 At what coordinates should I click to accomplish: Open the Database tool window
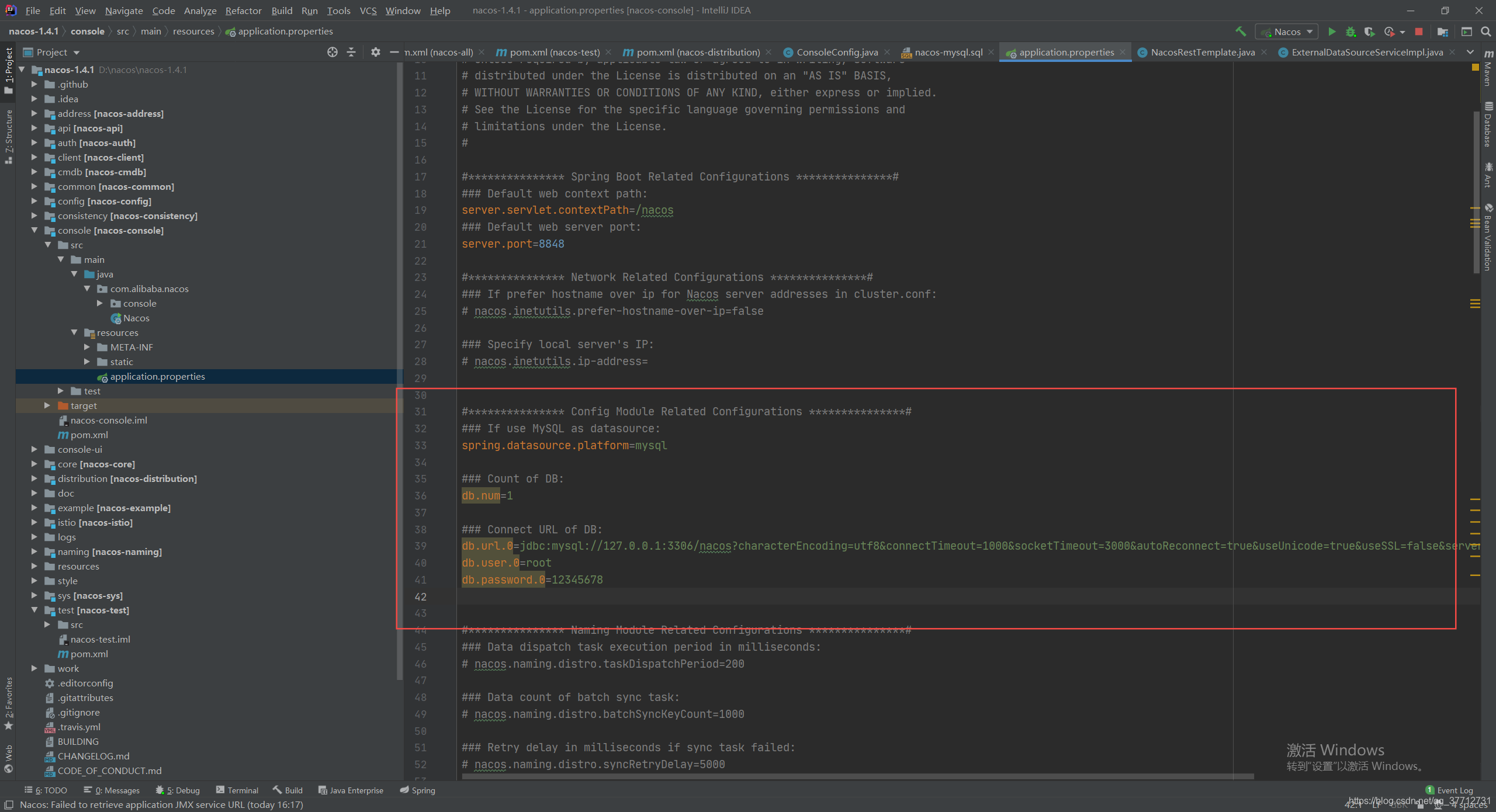(x=1489, y=124)
